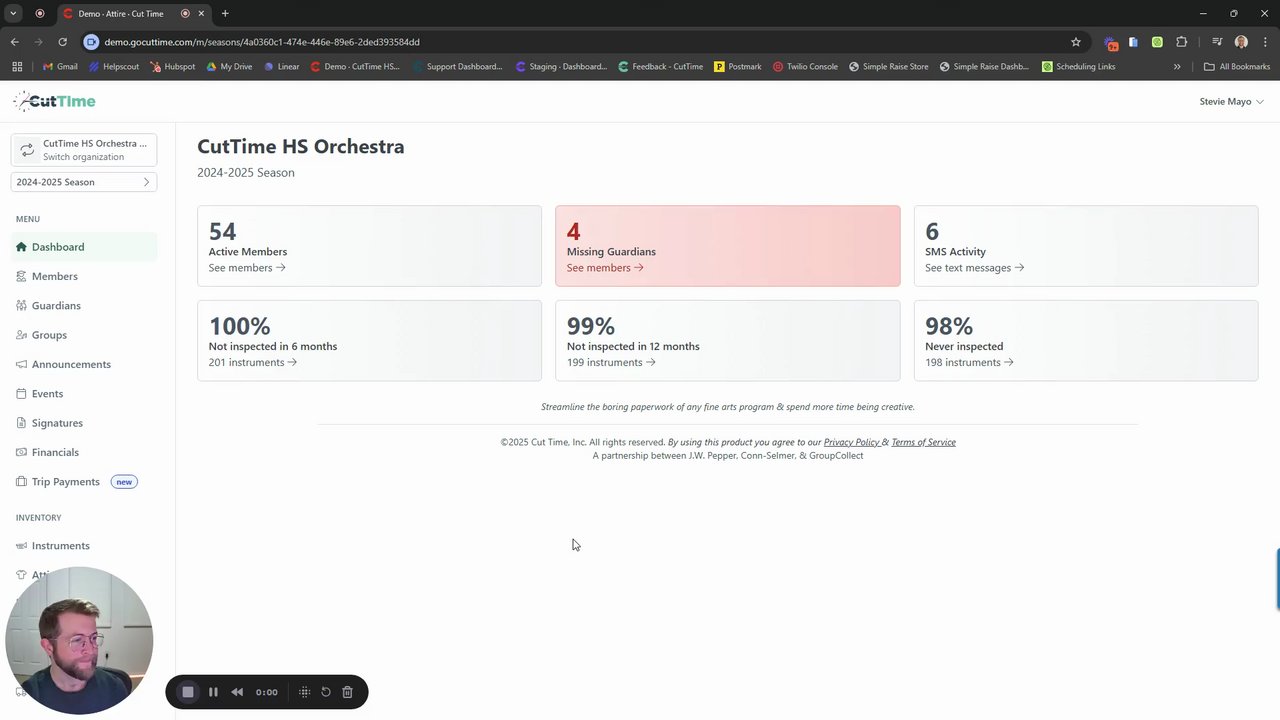Click See members under Active Members
Image resolution: width=1280 pixels, height=720 pixels.
point(247,267)
